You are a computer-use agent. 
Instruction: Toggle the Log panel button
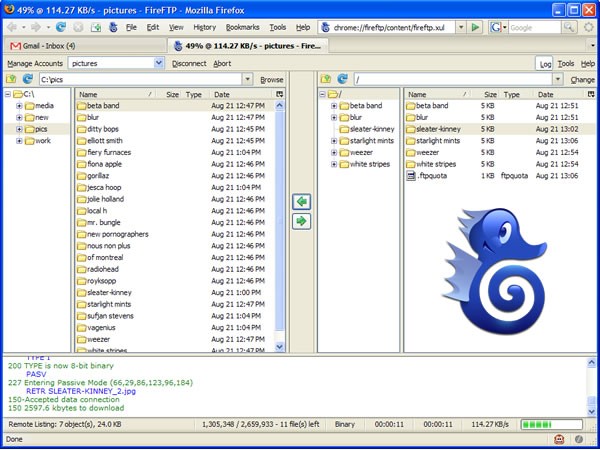click(545, 64)
